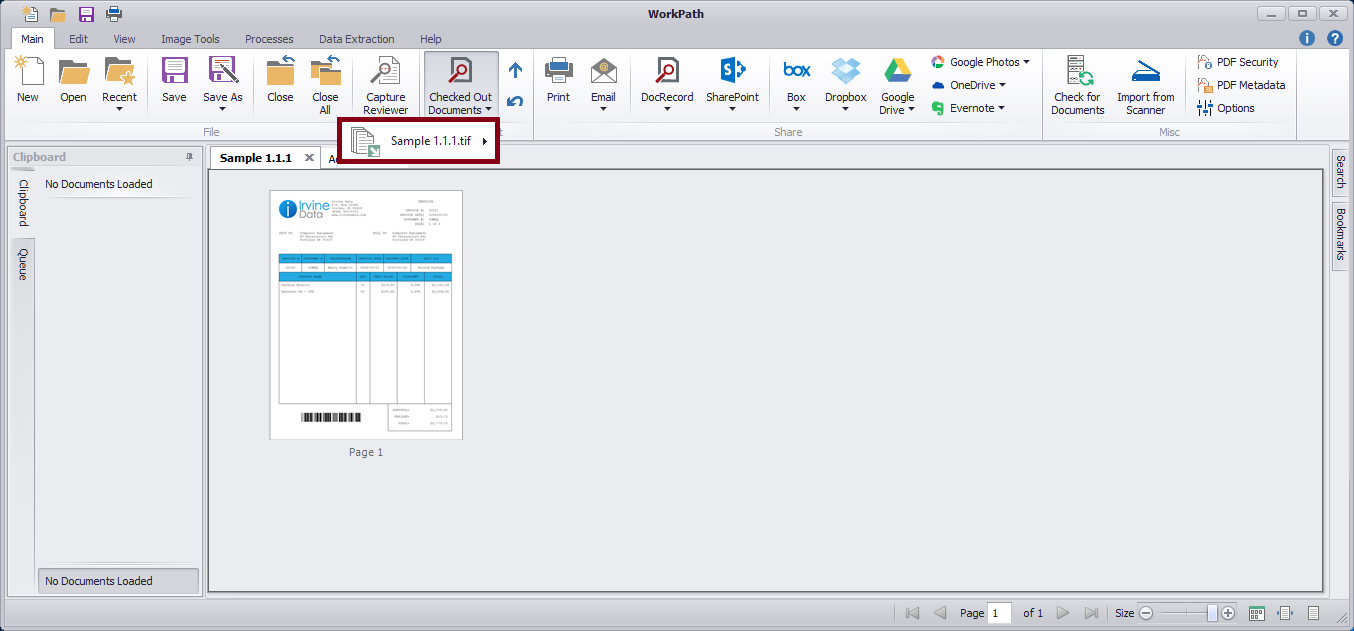The image size is (1354, 631).
Task: Click the blue info icon at top right
Action: click(x=1307, y=38)
